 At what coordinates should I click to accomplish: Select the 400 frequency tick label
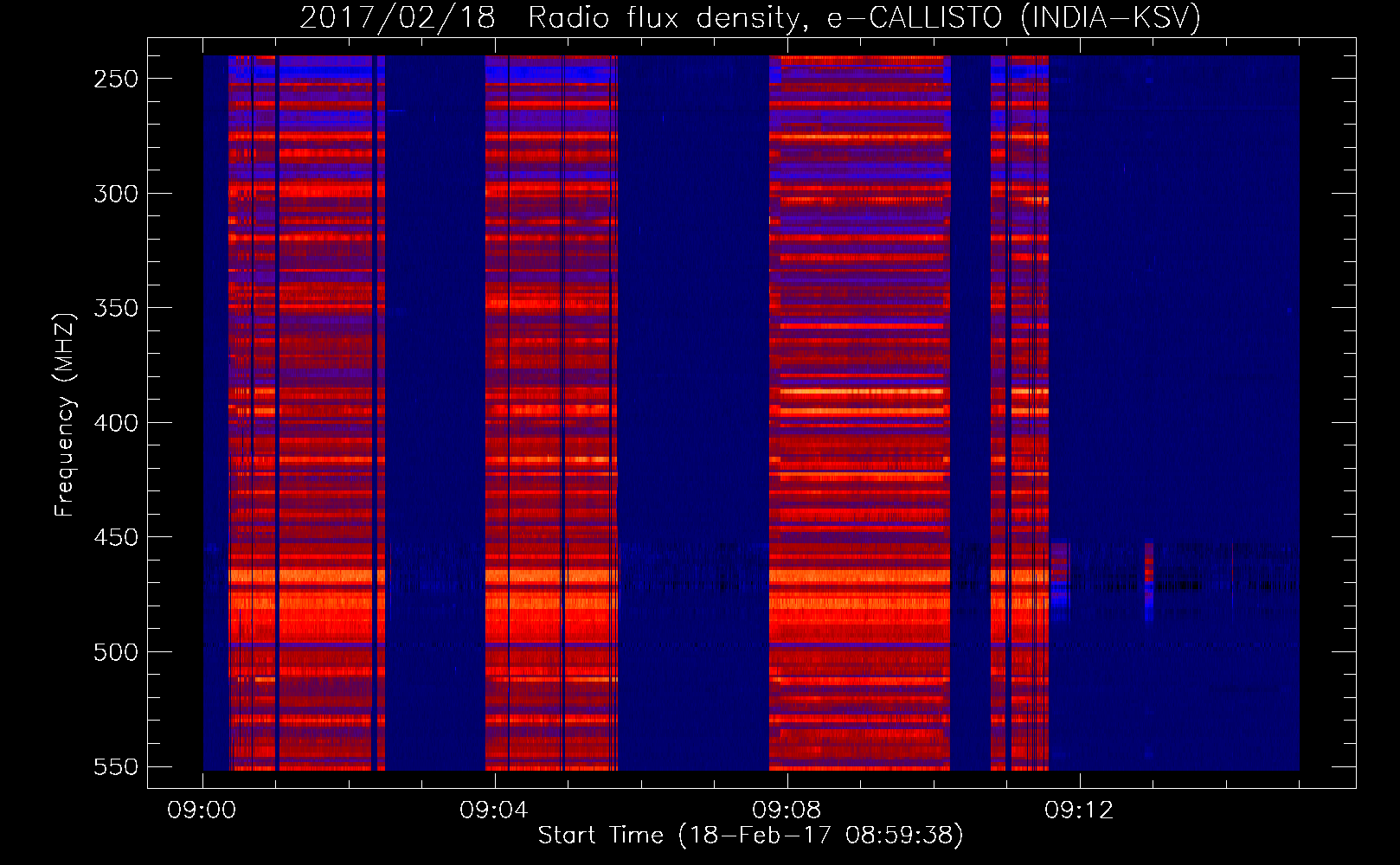(x=116, y=423)
